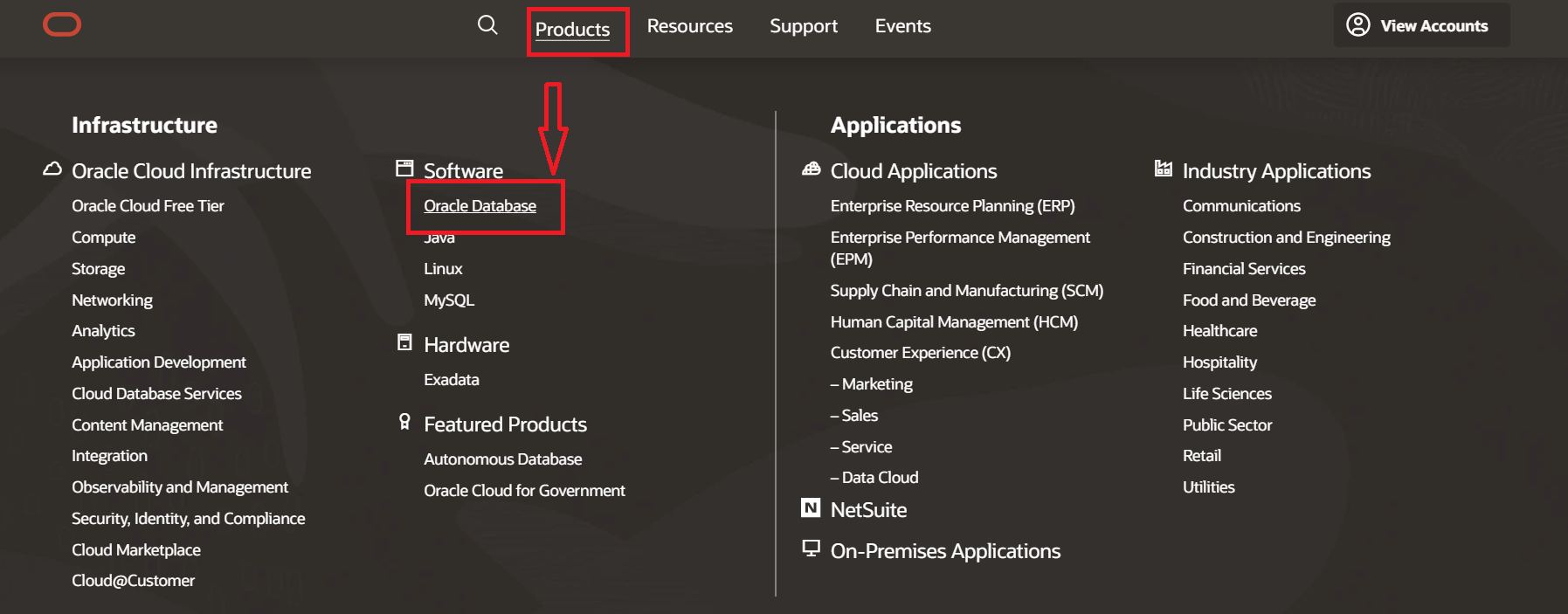Open Enterprise Resource Planning (ERP)

tap(952, 206)
